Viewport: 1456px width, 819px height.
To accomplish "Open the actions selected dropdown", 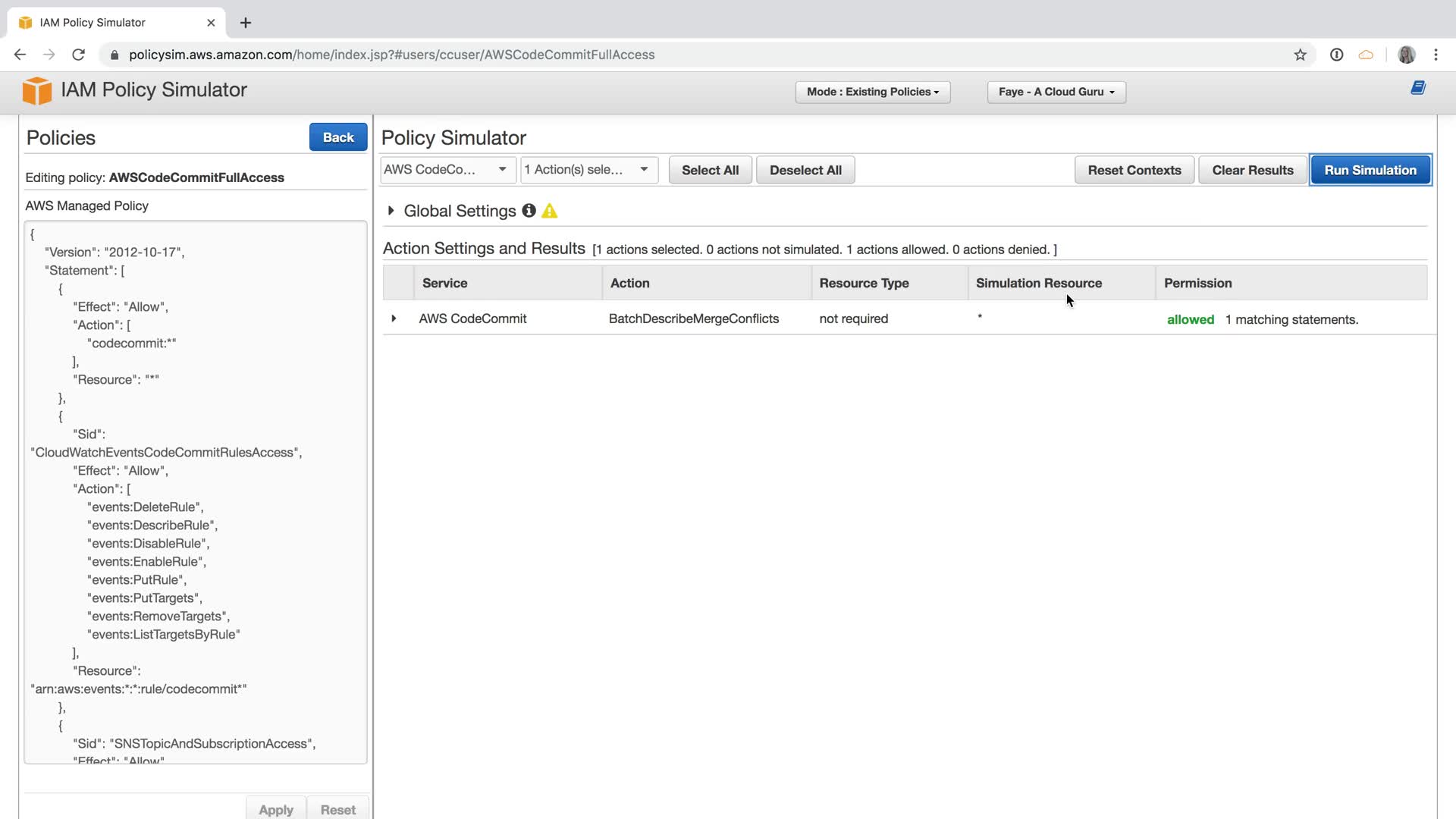I will [588, 170].
